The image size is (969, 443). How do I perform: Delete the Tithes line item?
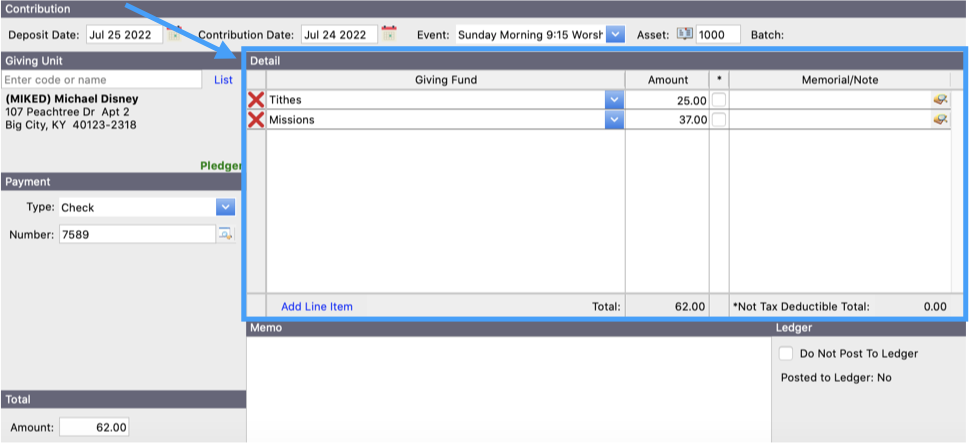[x=256, y=100]
